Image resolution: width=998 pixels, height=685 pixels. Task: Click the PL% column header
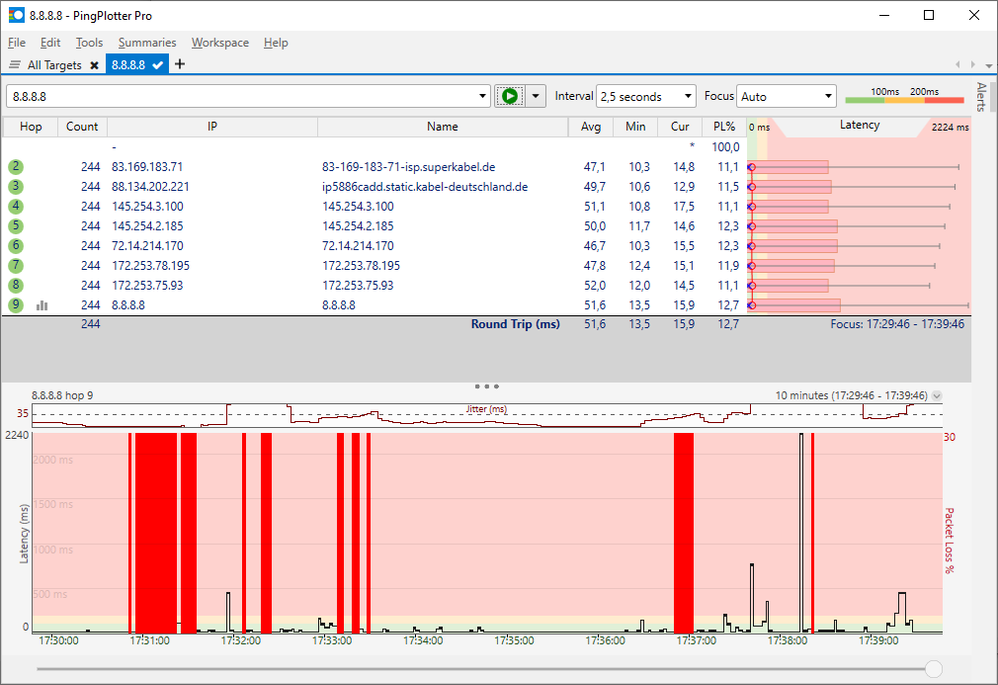(724, 127)
